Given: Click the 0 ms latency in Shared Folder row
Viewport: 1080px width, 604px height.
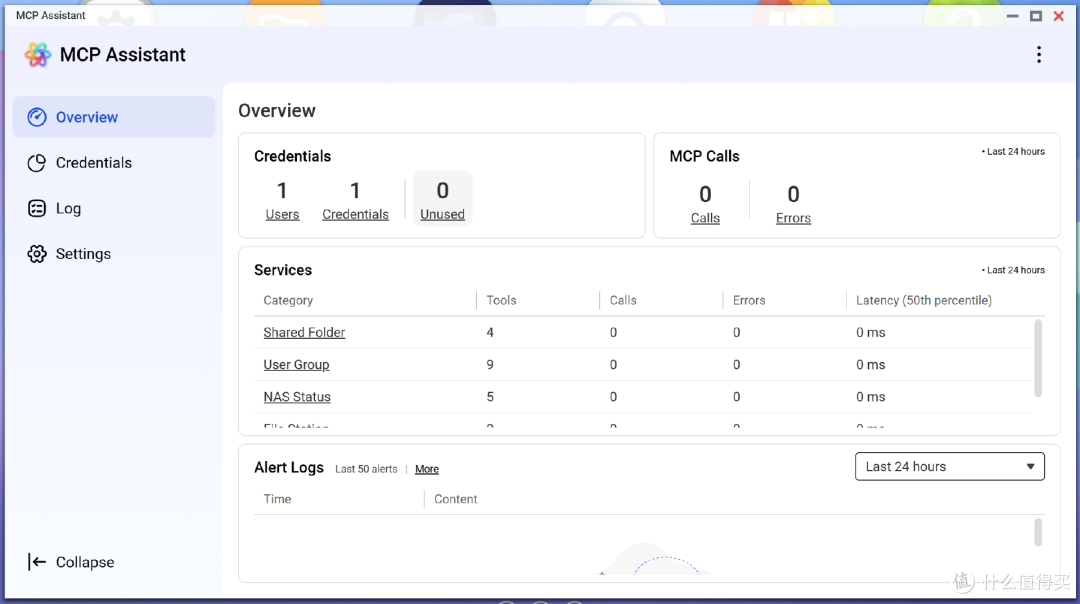Looking at the screenshot, I should [871, 332].
